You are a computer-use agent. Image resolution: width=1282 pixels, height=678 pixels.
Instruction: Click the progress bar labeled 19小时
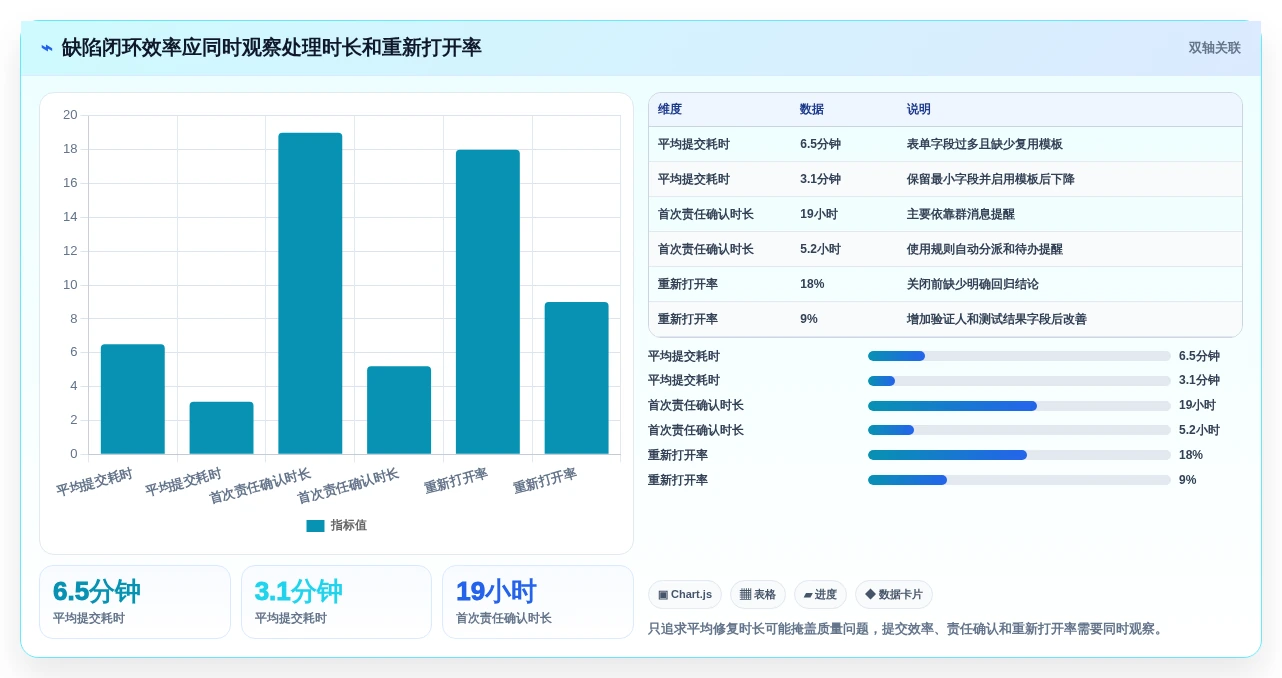click(x=1019, y=406)
